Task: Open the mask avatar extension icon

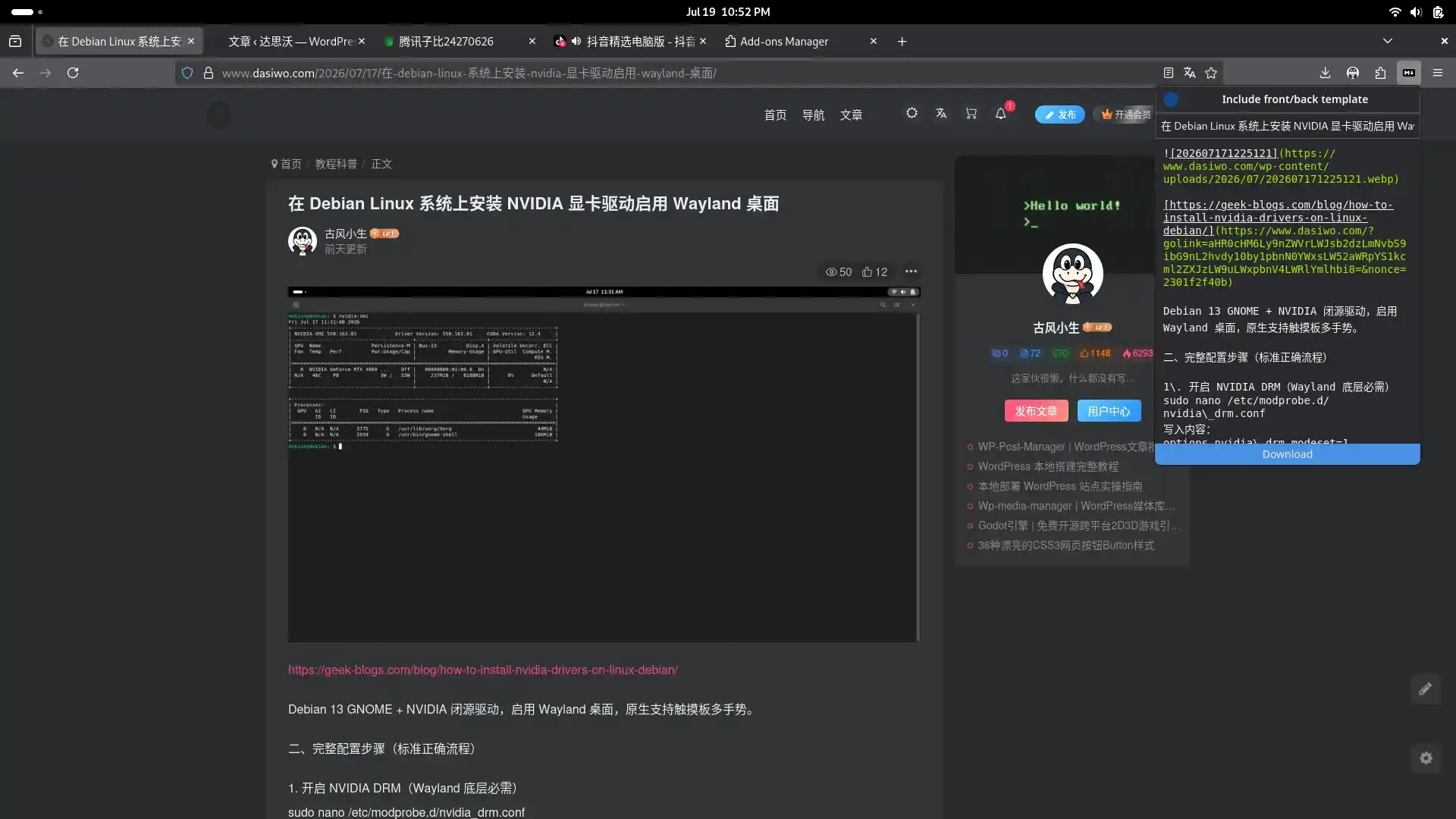Action: (1353, 73)
